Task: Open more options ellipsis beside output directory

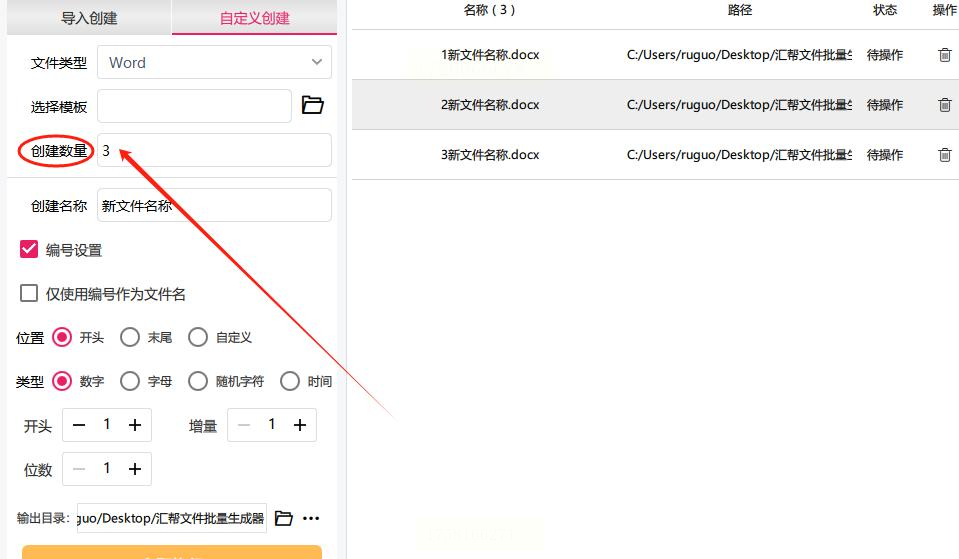Action: tap(311, 518)
